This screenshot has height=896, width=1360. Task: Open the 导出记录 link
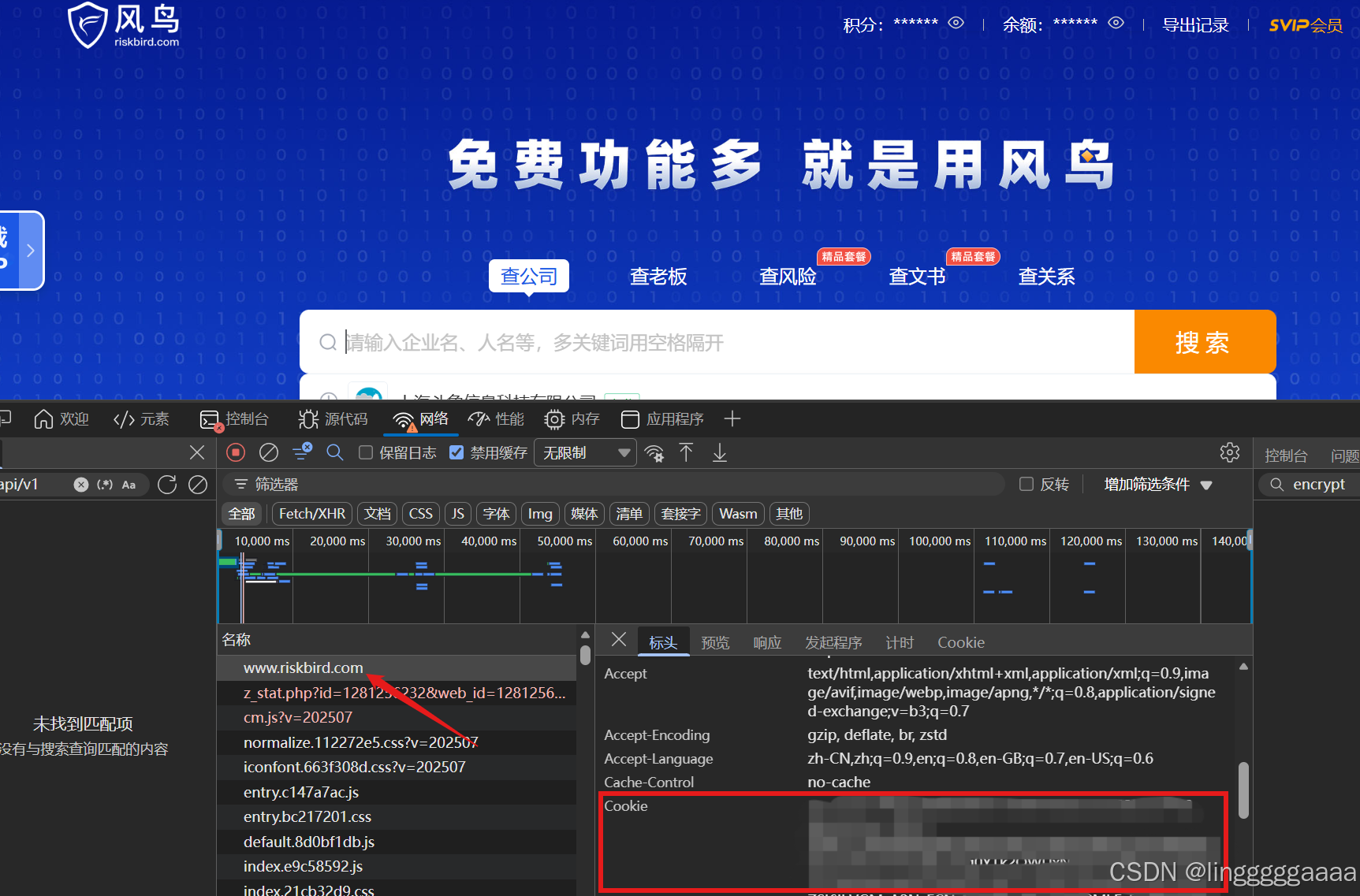(x=1196, y=24)
